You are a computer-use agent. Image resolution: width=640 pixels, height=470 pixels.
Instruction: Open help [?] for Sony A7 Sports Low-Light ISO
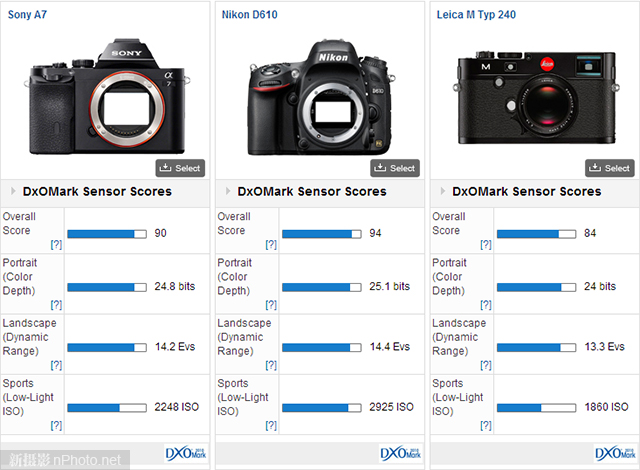[56, 426]
